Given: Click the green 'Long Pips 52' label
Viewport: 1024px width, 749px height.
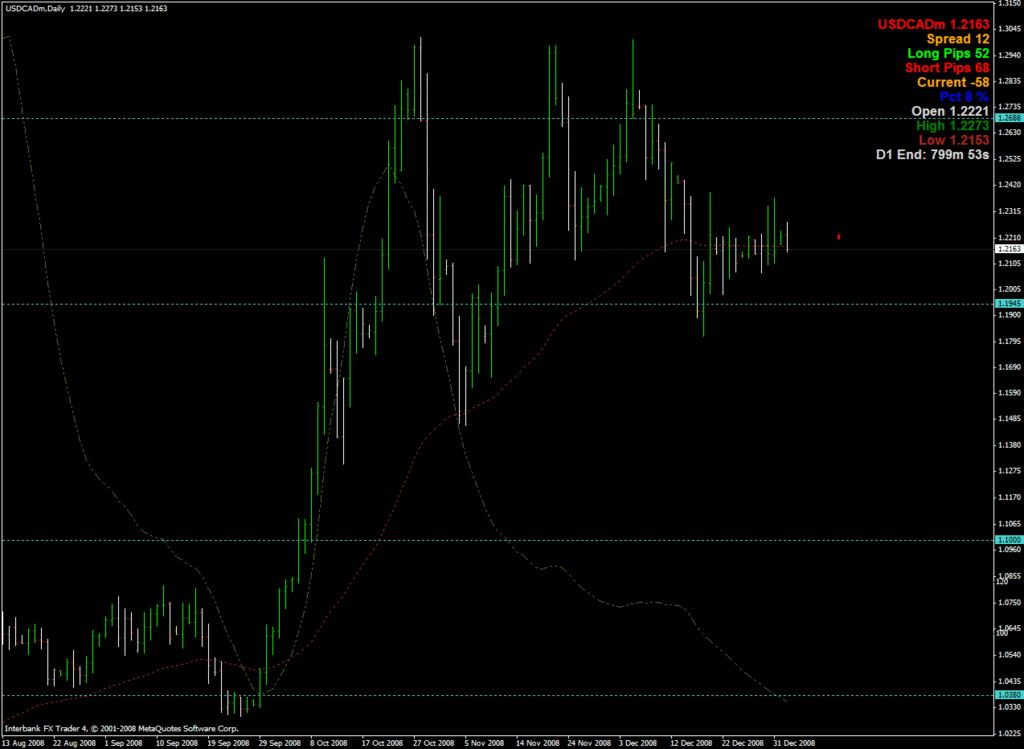Looking at the screenshot, I should 948,54.
